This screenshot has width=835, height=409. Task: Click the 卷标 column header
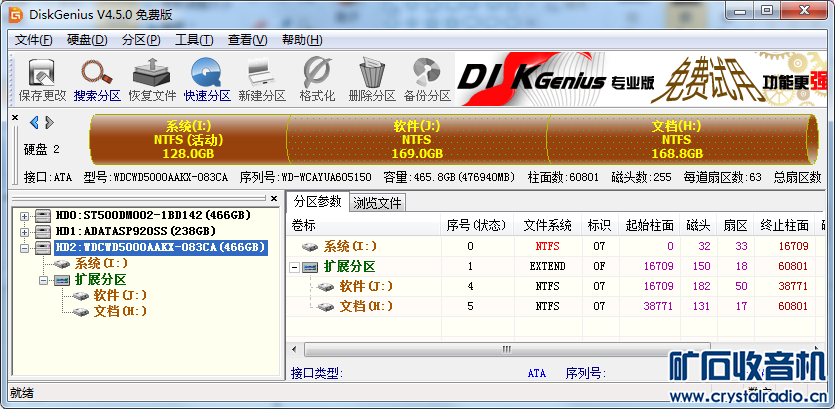click(364, 226)
